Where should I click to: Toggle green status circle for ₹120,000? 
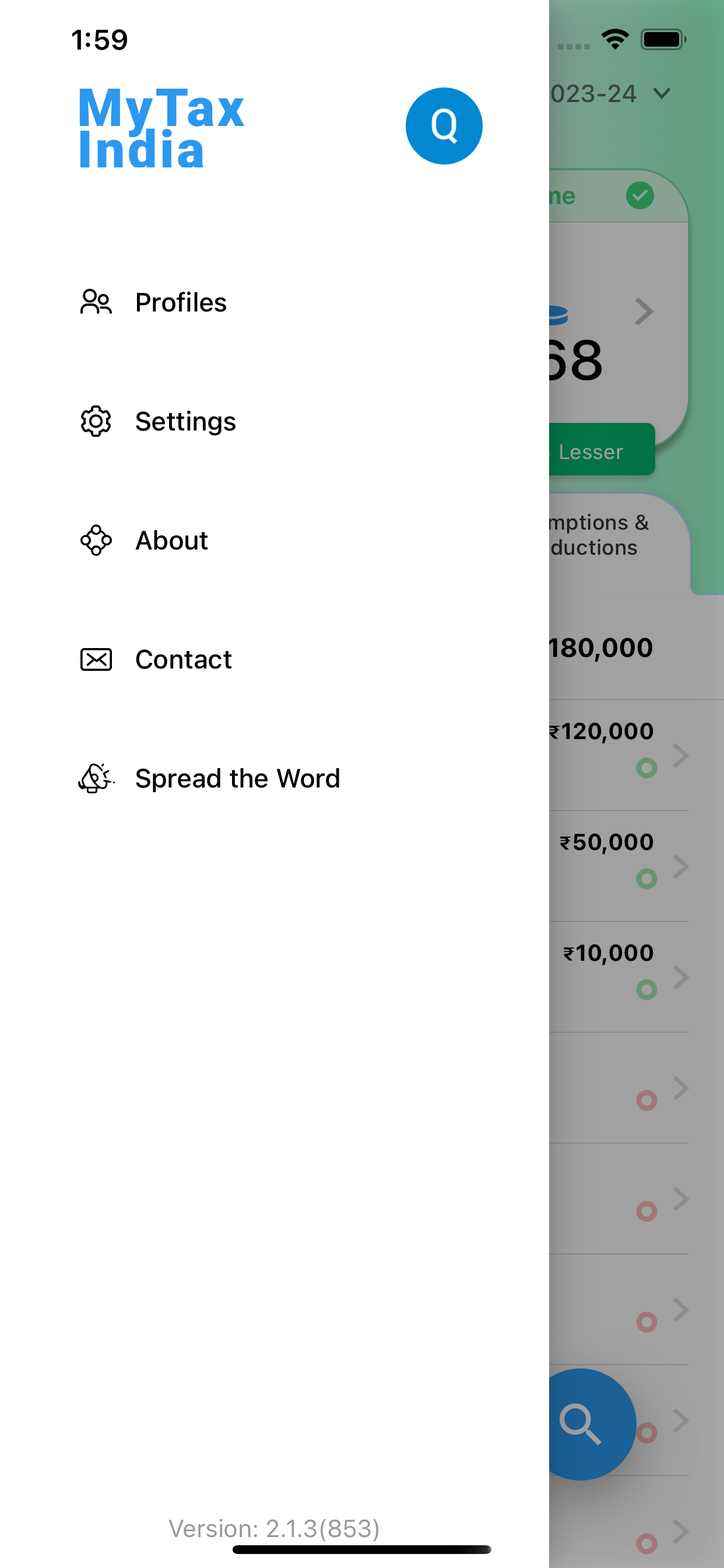point(646,768)
